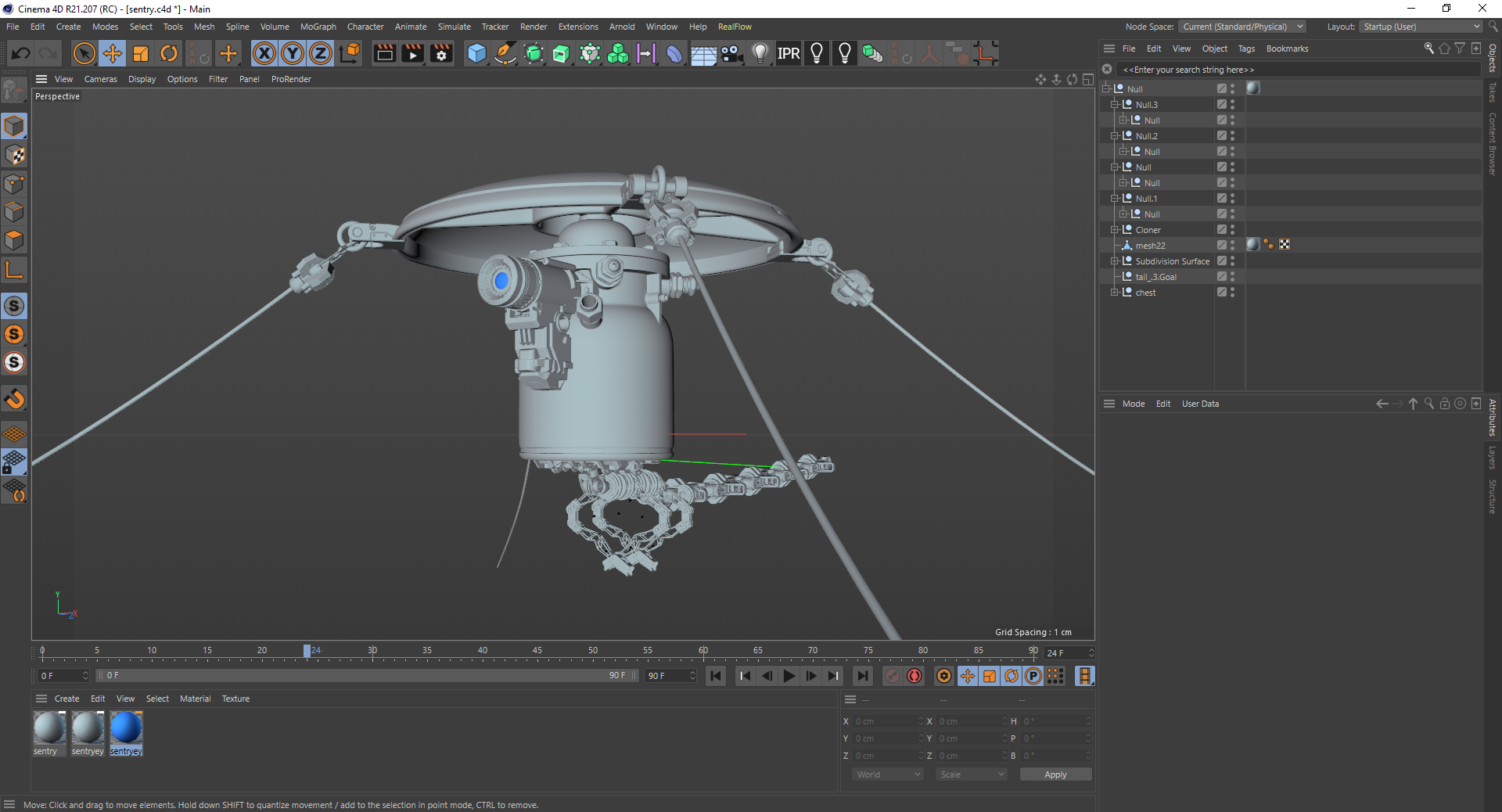The image size is (1502, 812).
Task: Go to end of animation
Action: pos(862,676)
